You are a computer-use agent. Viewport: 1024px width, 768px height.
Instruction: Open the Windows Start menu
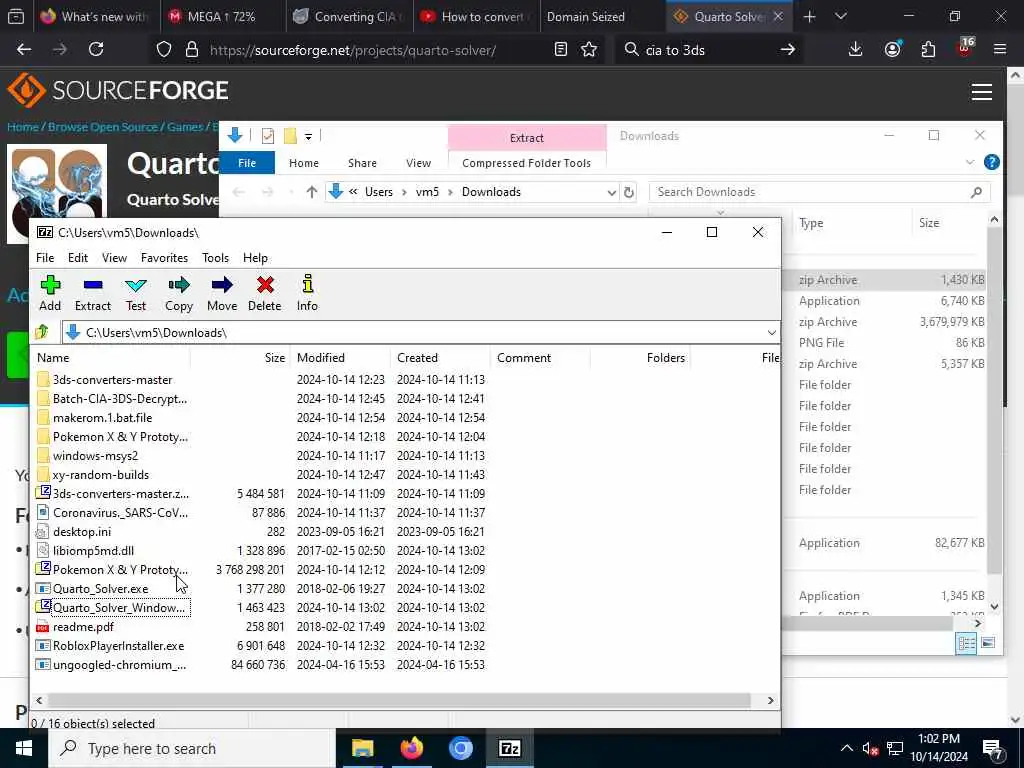pos(24,748)
